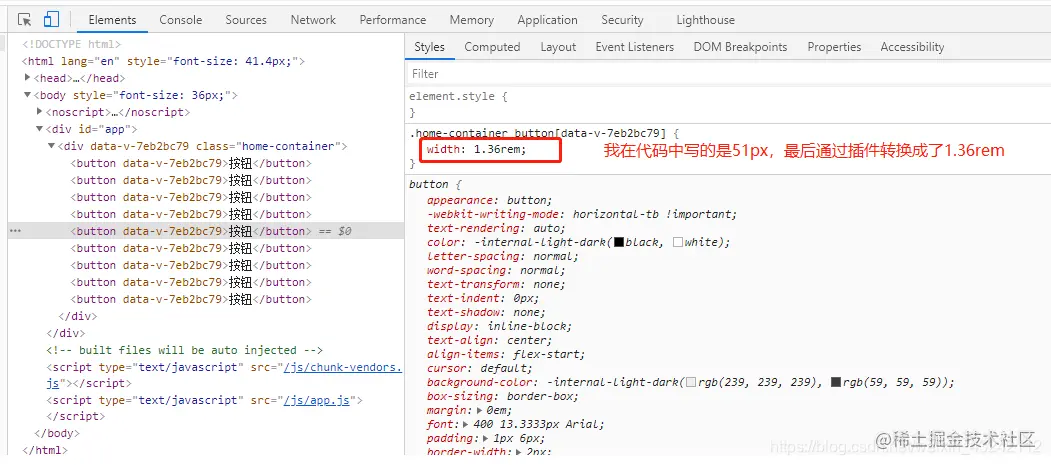Collapse the div id="app" node
1051x465 pixels.
[40, 129]
